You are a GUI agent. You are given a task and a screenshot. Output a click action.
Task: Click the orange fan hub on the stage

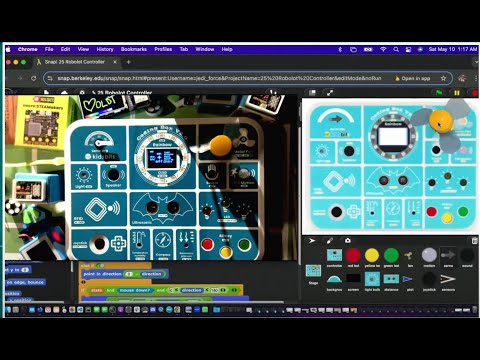tap(440, 121)
